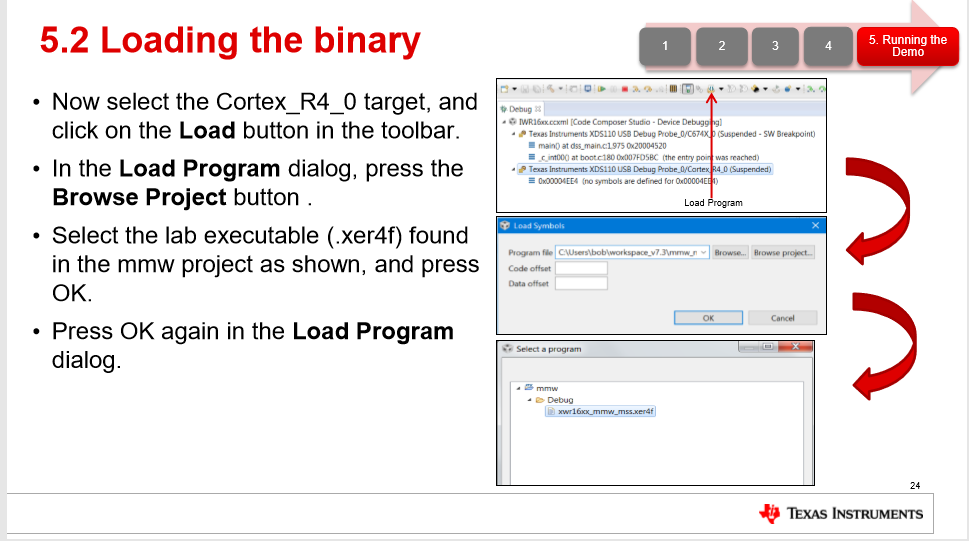
Task: Click the Texas Instruments logo
Action: click(841, 513)
